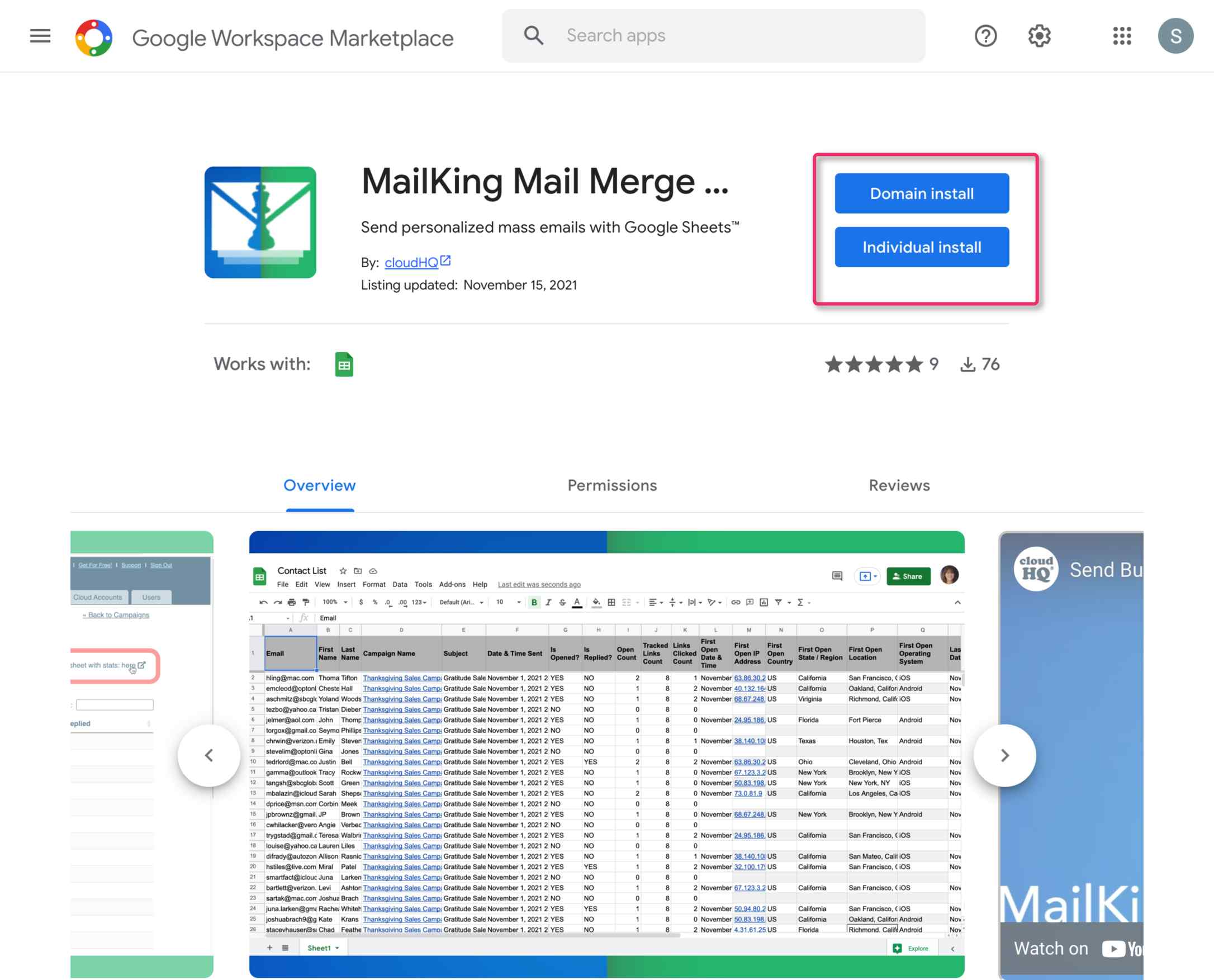
Task: Click the Google Sheets works-with icon
Action: 344,364
